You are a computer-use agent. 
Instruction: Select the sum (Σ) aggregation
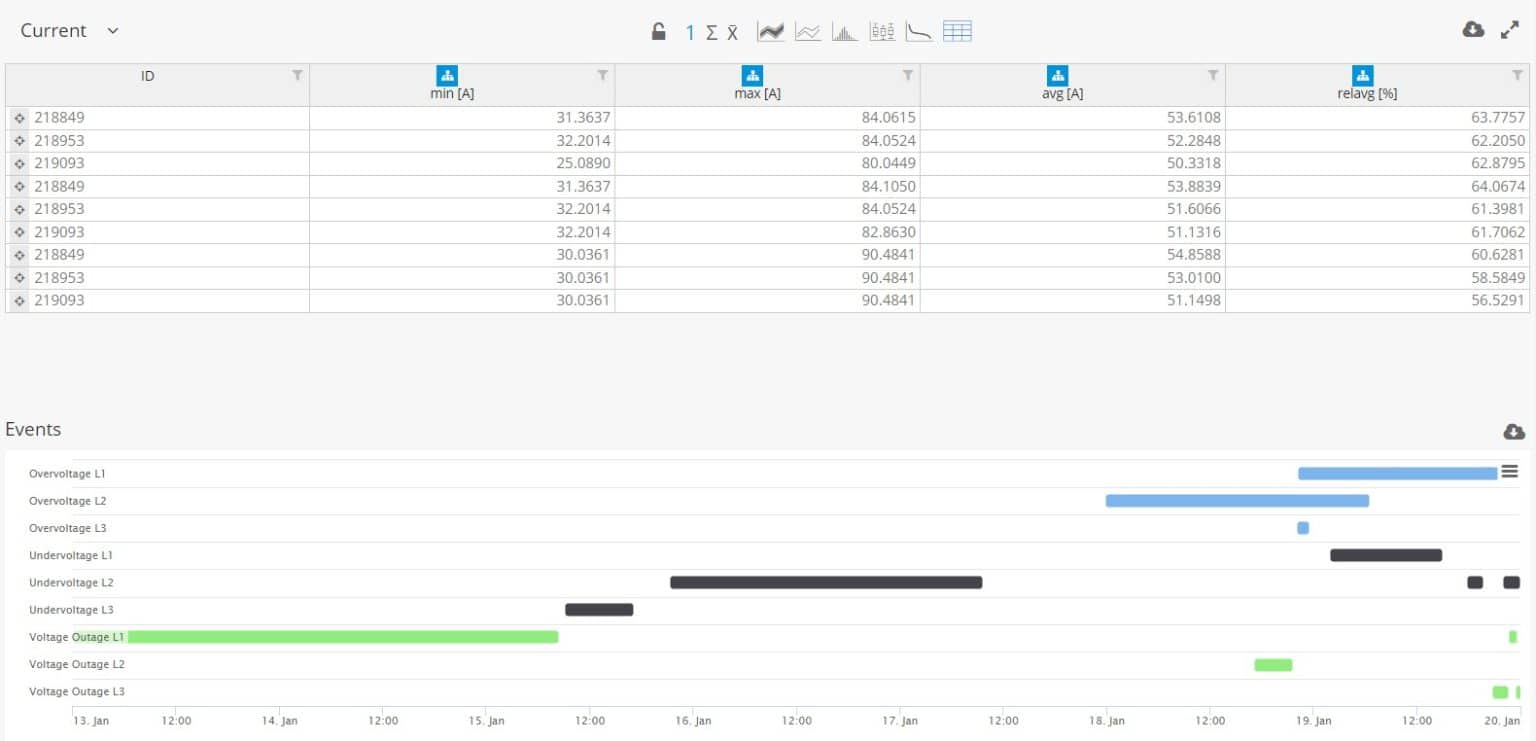(x=711, y=32)
